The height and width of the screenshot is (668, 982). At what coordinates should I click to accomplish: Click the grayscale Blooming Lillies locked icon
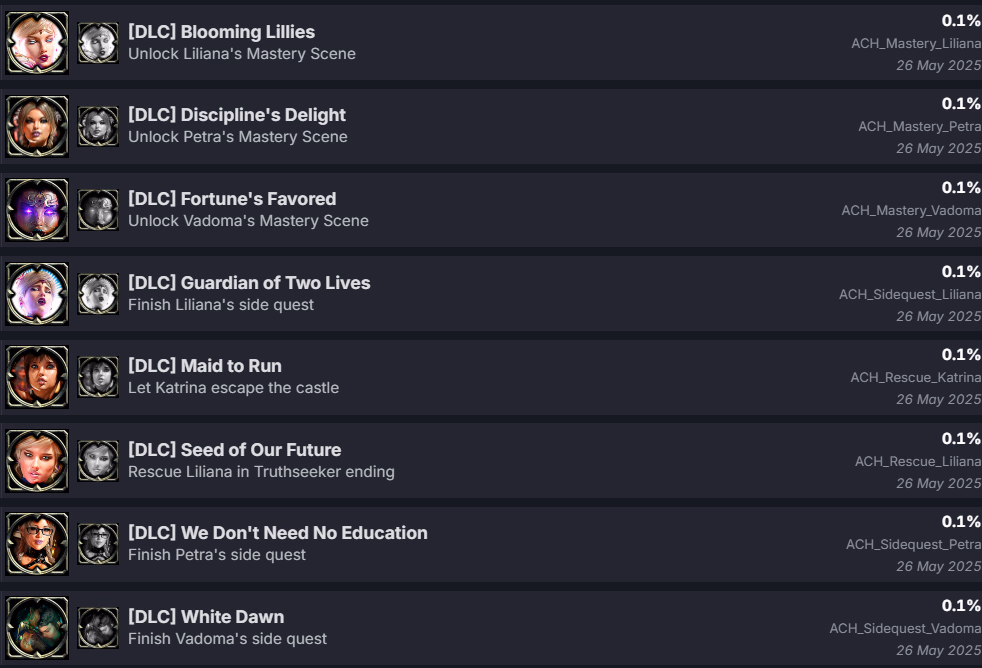(98, 43)
